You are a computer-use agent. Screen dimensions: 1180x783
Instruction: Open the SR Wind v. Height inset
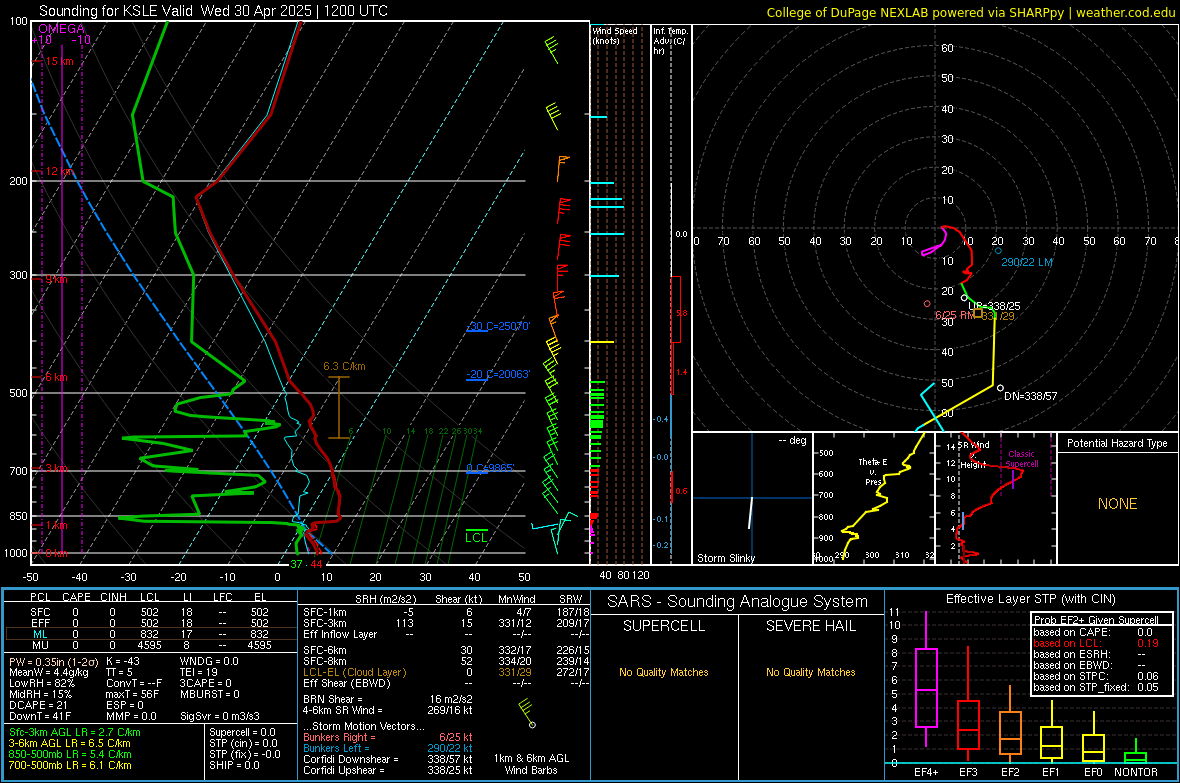pos(996,498)
